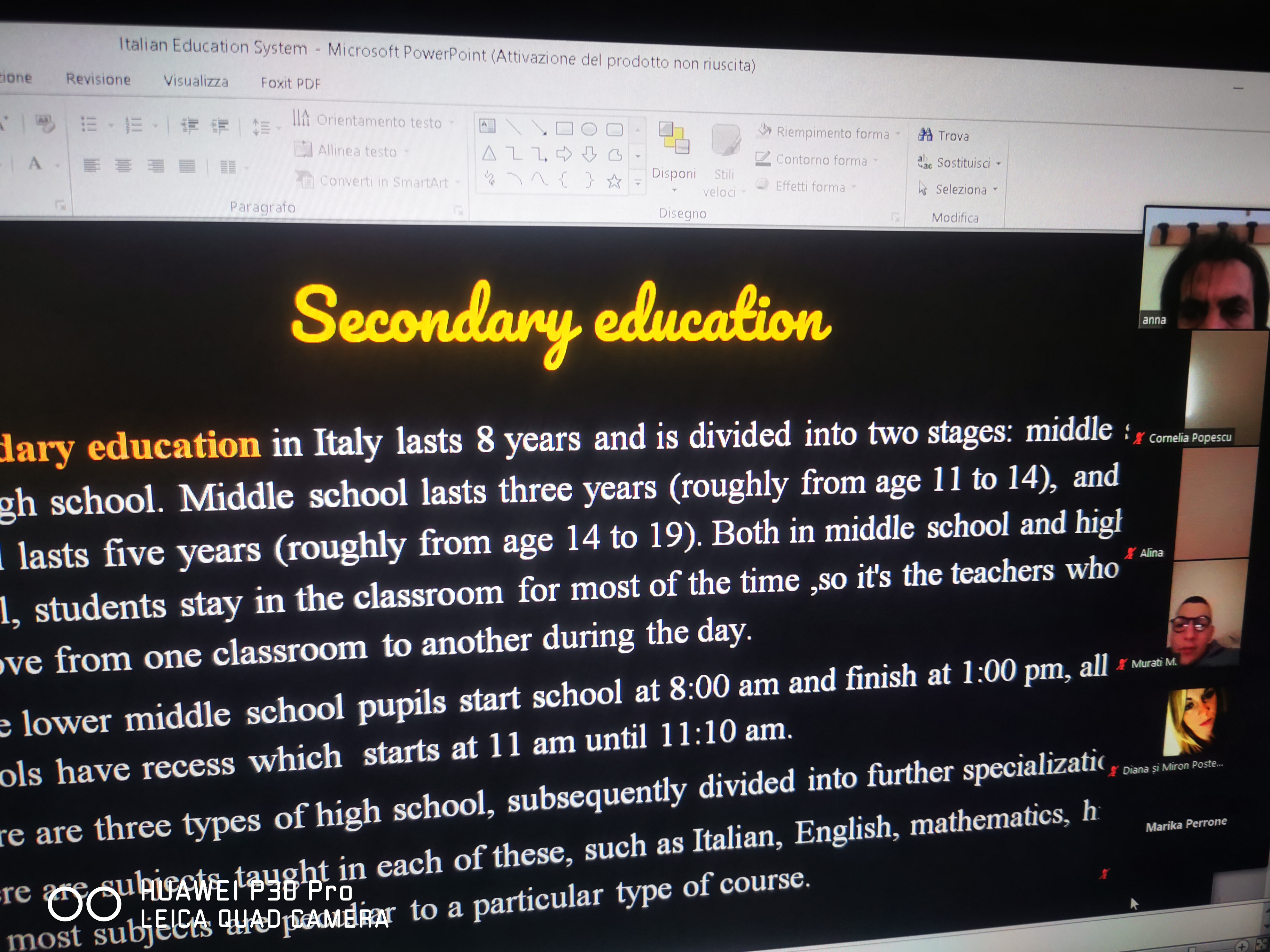The width and height of the screenshot is (1270, 952).
Task: Toggle center text alignment
Action: [x=123, y=166]
